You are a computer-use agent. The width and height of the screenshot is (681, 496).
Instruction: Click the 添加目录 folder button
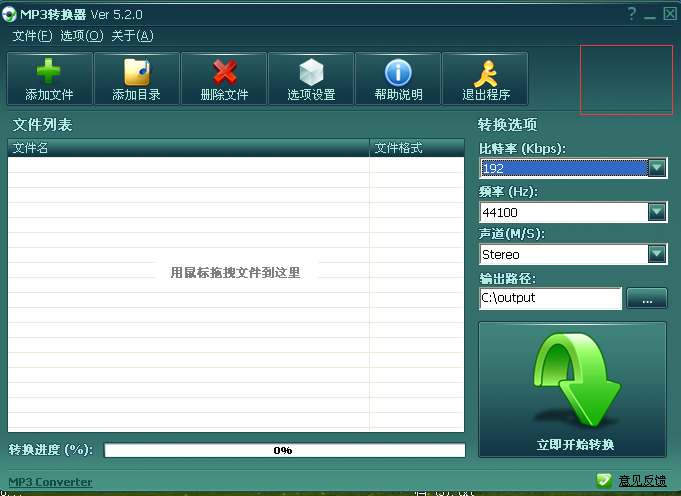tap(137, 79)
